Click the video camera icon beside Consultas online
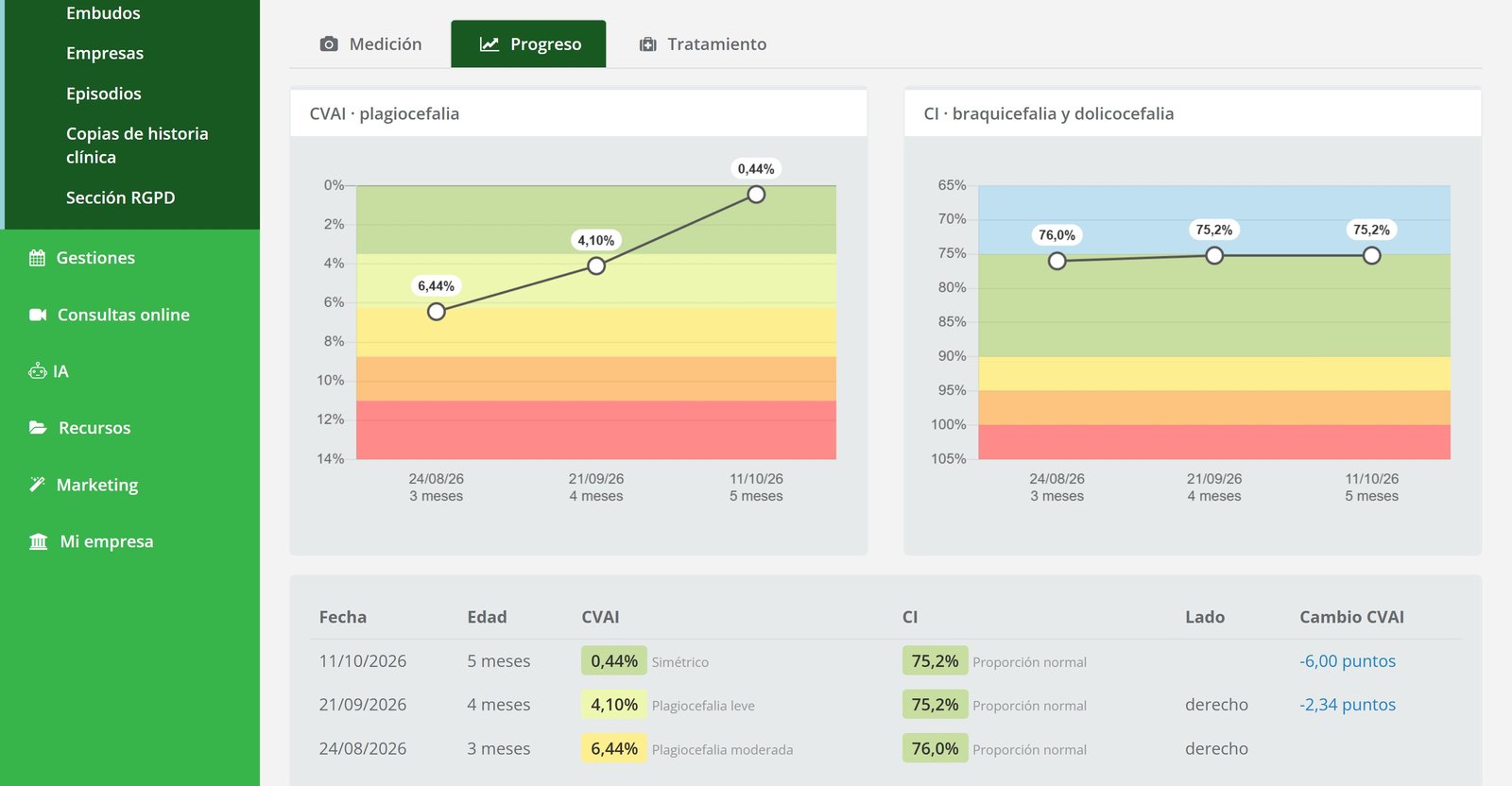This screenshot has width=1512, height=786. point(38,315)
